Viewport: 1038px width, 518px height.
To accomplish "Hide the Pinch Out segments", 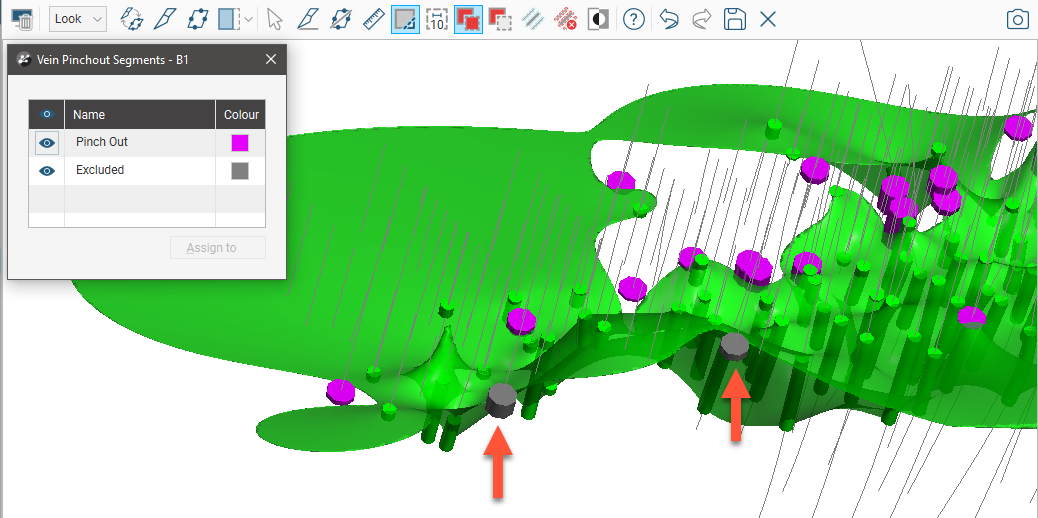I will pyautogui.click(x=46, y=143).
